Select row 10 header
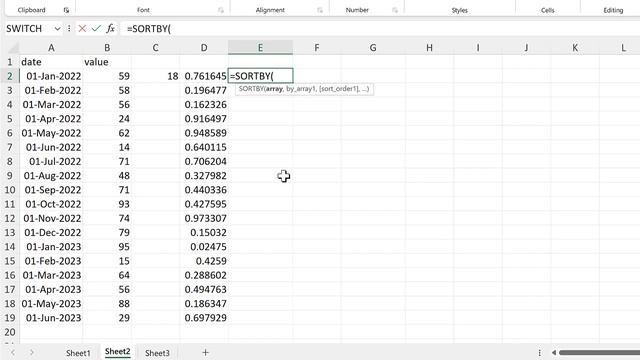The image size is (640, 360). click(10, 190)
